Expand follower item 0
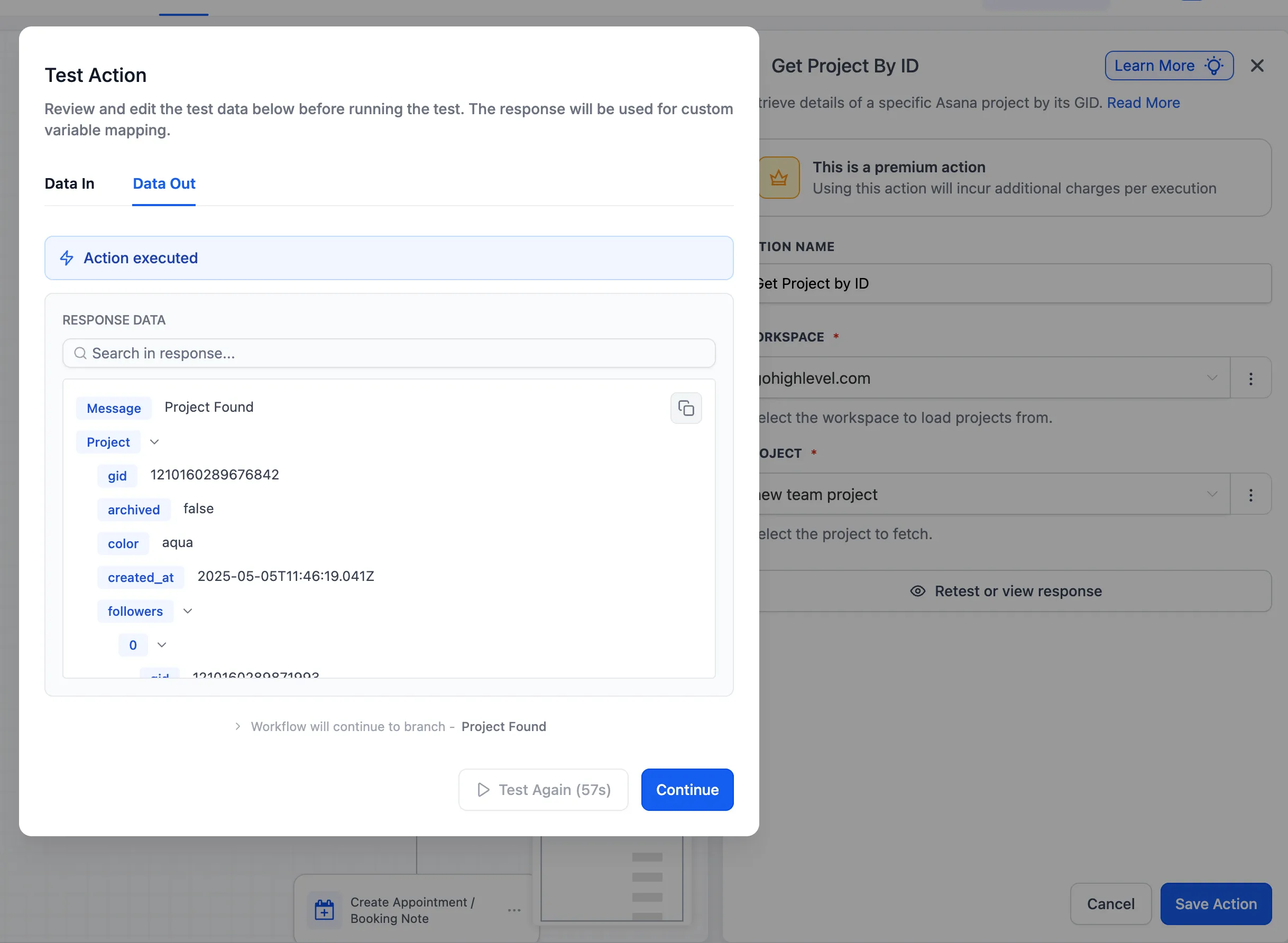 click(162, 645)
